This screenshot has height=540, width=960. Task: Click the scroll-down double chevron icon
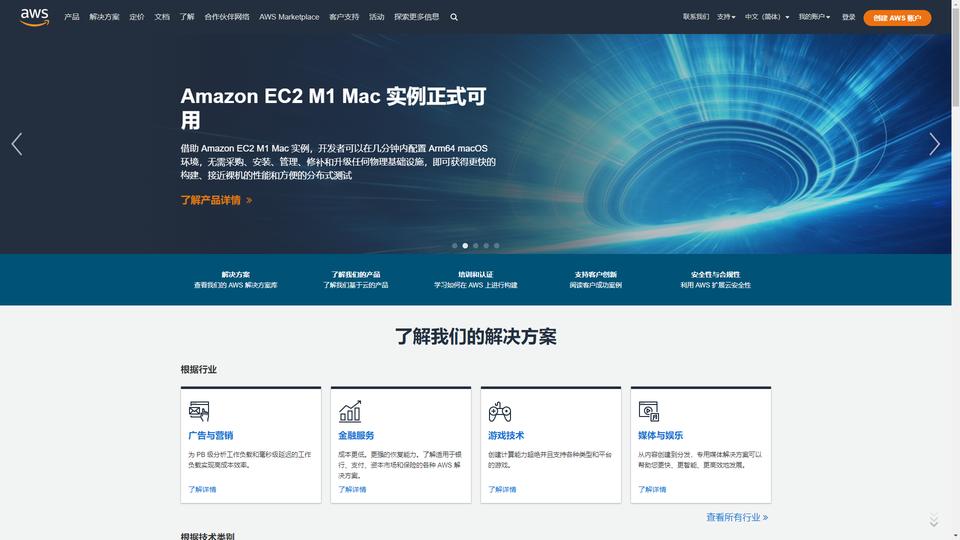point(934,520)
